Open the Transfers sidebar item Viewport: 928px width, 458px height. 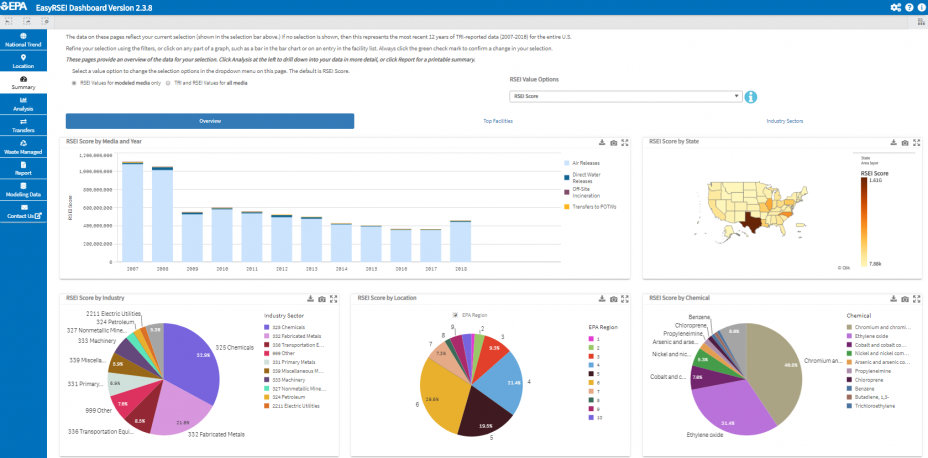23,125
